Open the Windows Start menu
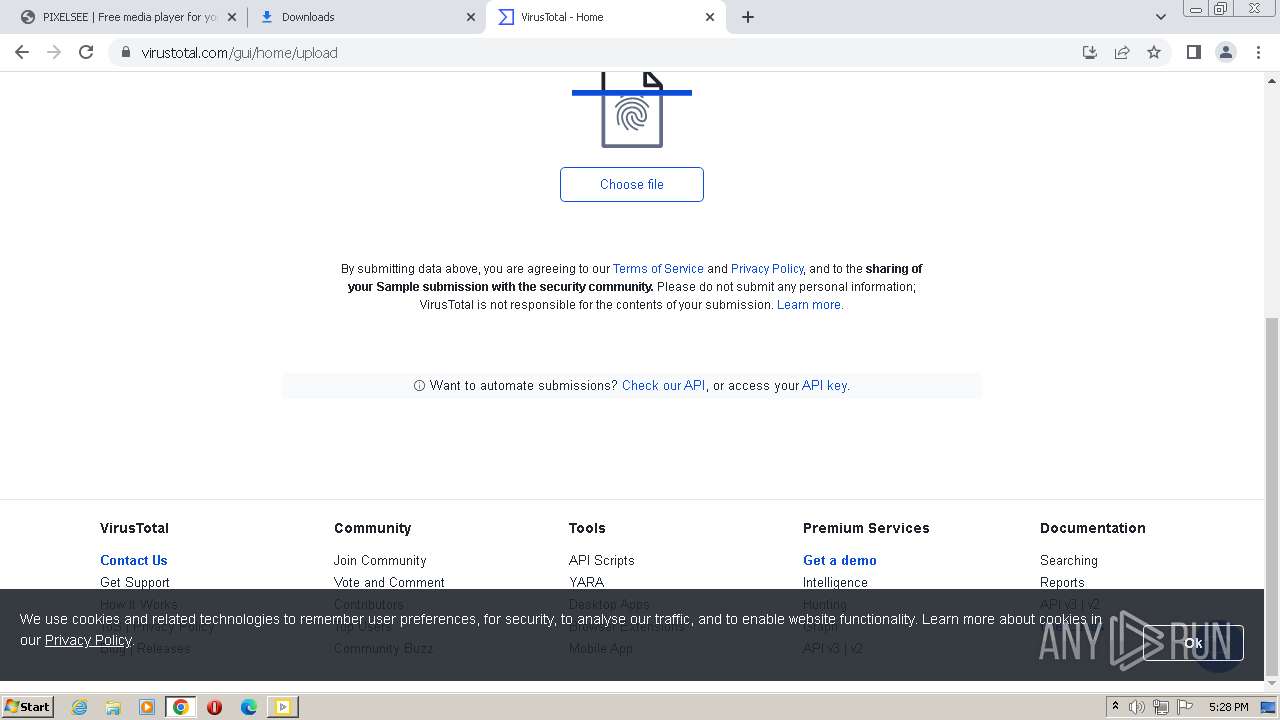Screen dimensions: 1280x720 pos(28,706)
